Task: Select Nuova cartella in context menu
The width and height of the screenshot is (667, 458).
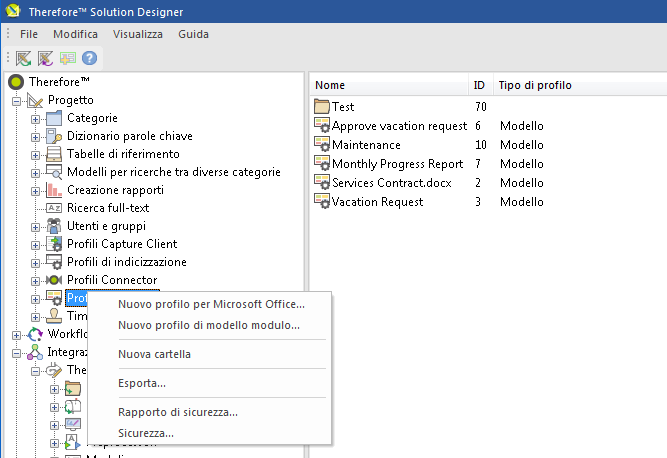Action: click(154, 354)
